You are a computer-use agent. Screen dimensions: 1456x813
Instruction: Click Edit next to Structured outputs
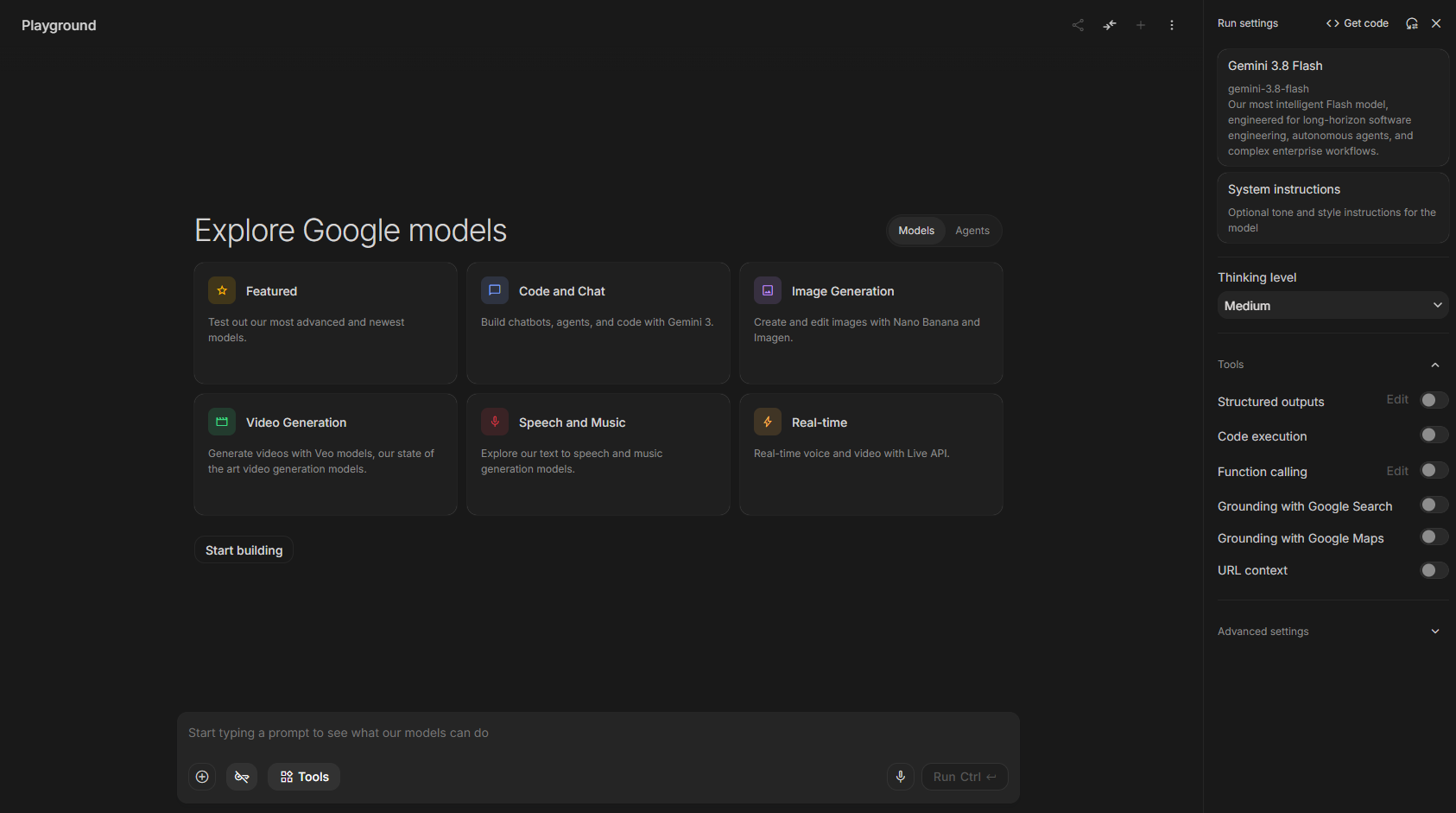[x=1397, y=399]
